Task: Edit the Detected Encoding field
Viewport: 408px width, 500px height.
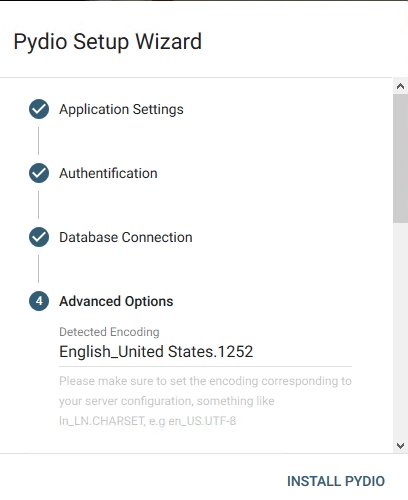Action: [x=205, y=352]
